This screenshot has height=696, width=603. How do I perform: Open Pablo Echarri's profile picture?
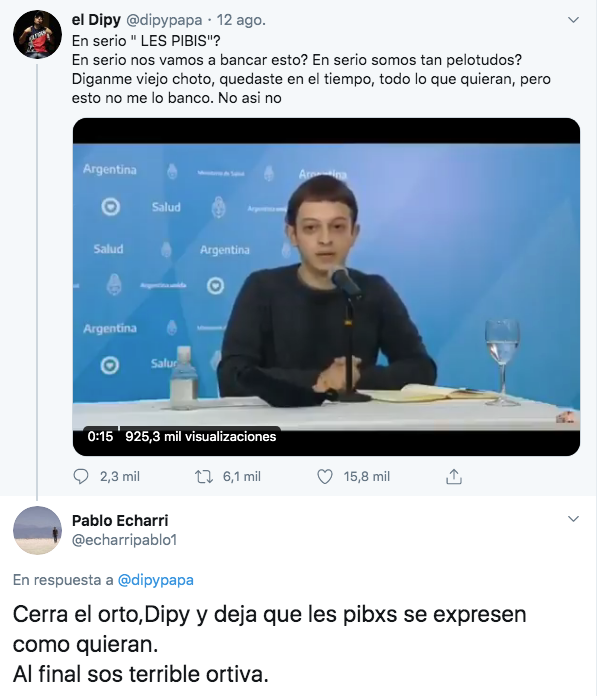click(36, 530)
